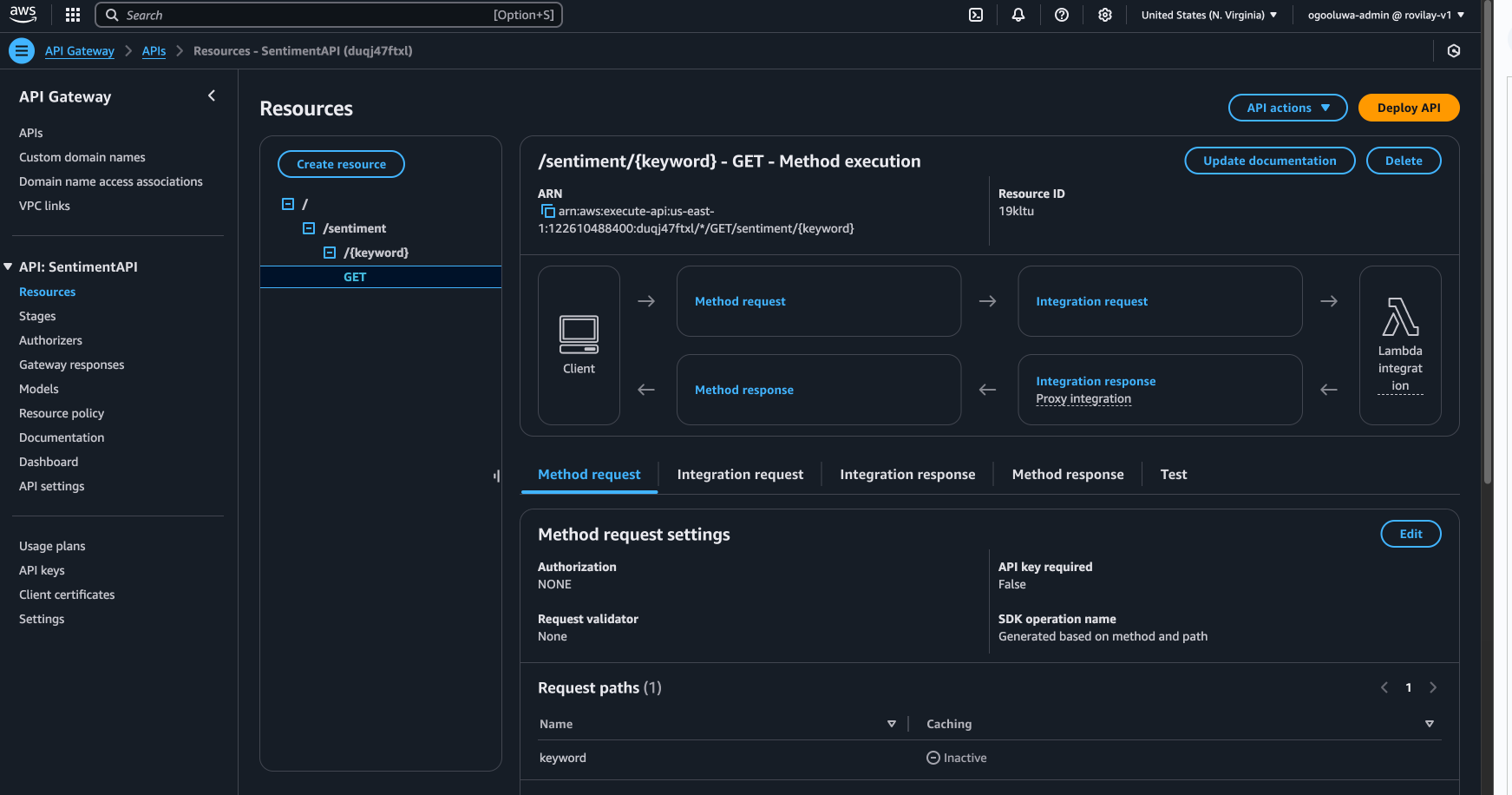Focus the top Search field
This screenshot has width=1512, height=795.
[329, 15]
